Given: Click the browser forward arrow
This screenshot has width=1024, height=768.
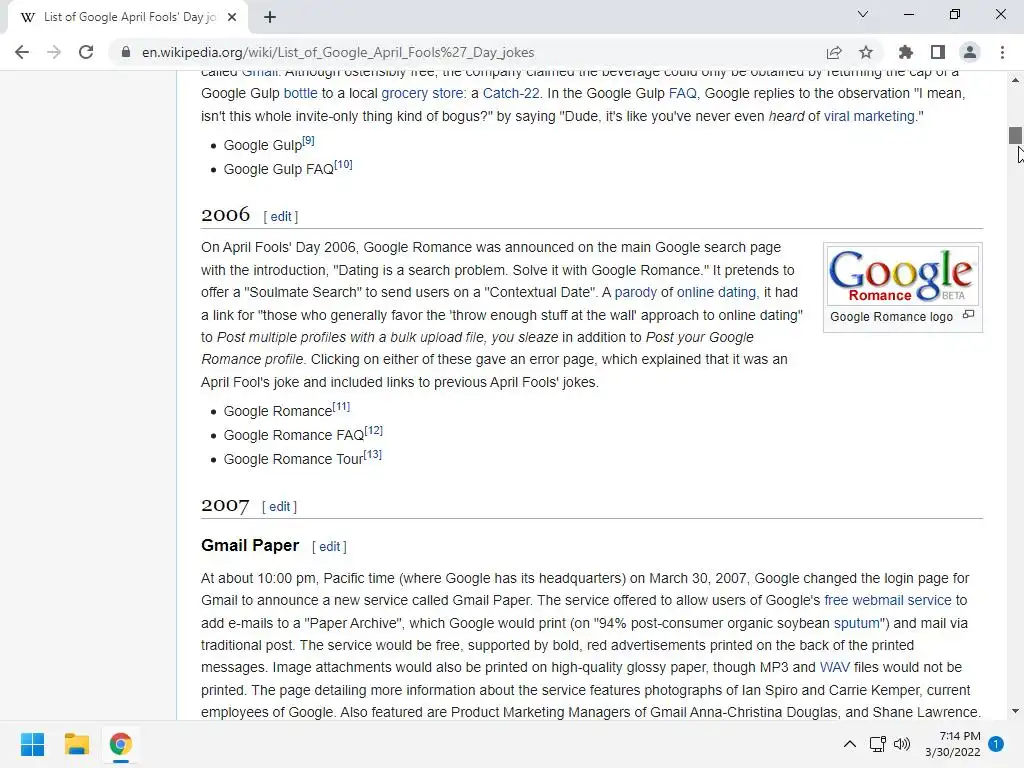Looking at the screenshot, I should click(54, 52).
